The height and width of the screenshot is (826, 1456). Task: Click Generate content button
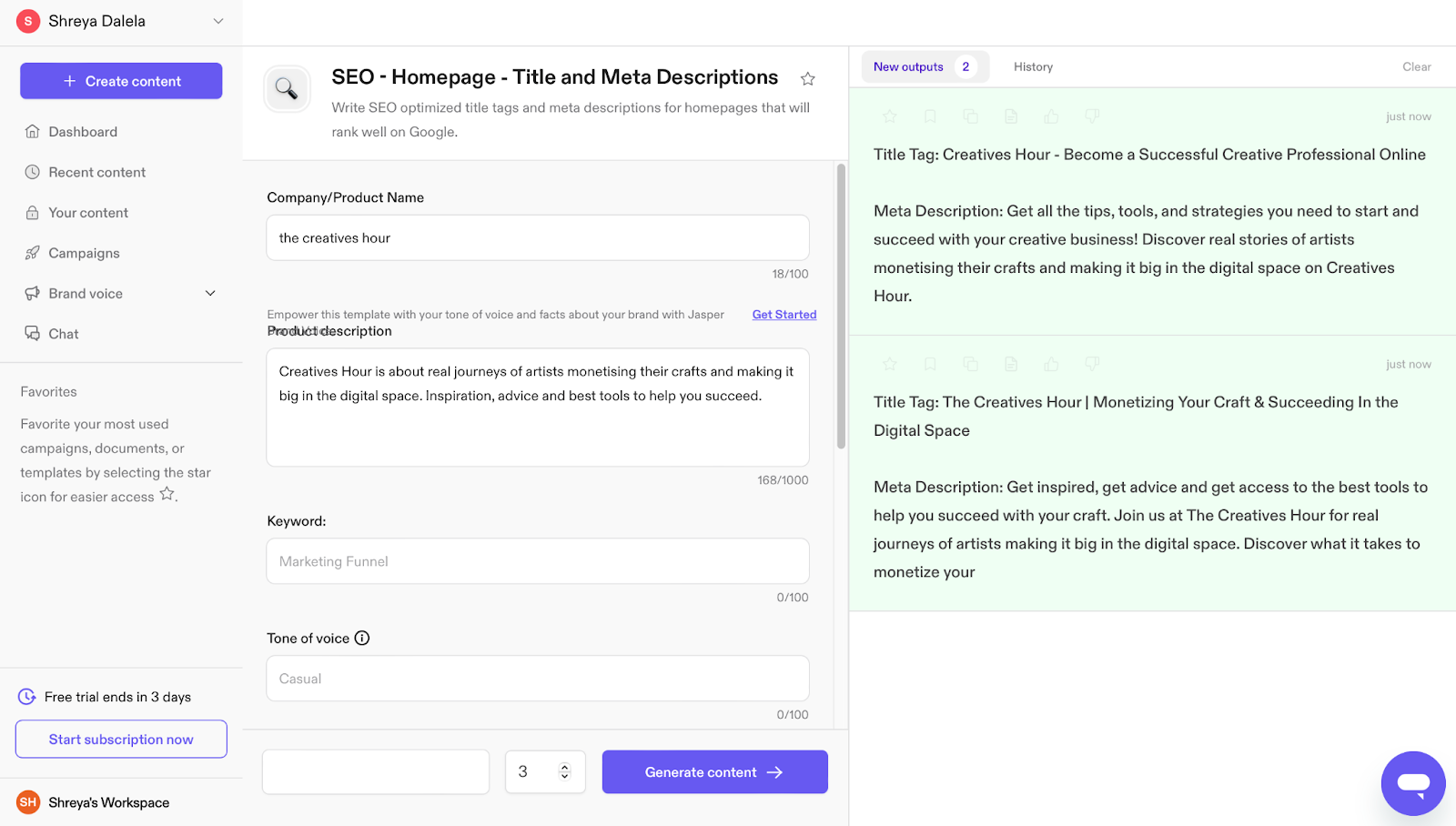(714, 771)
